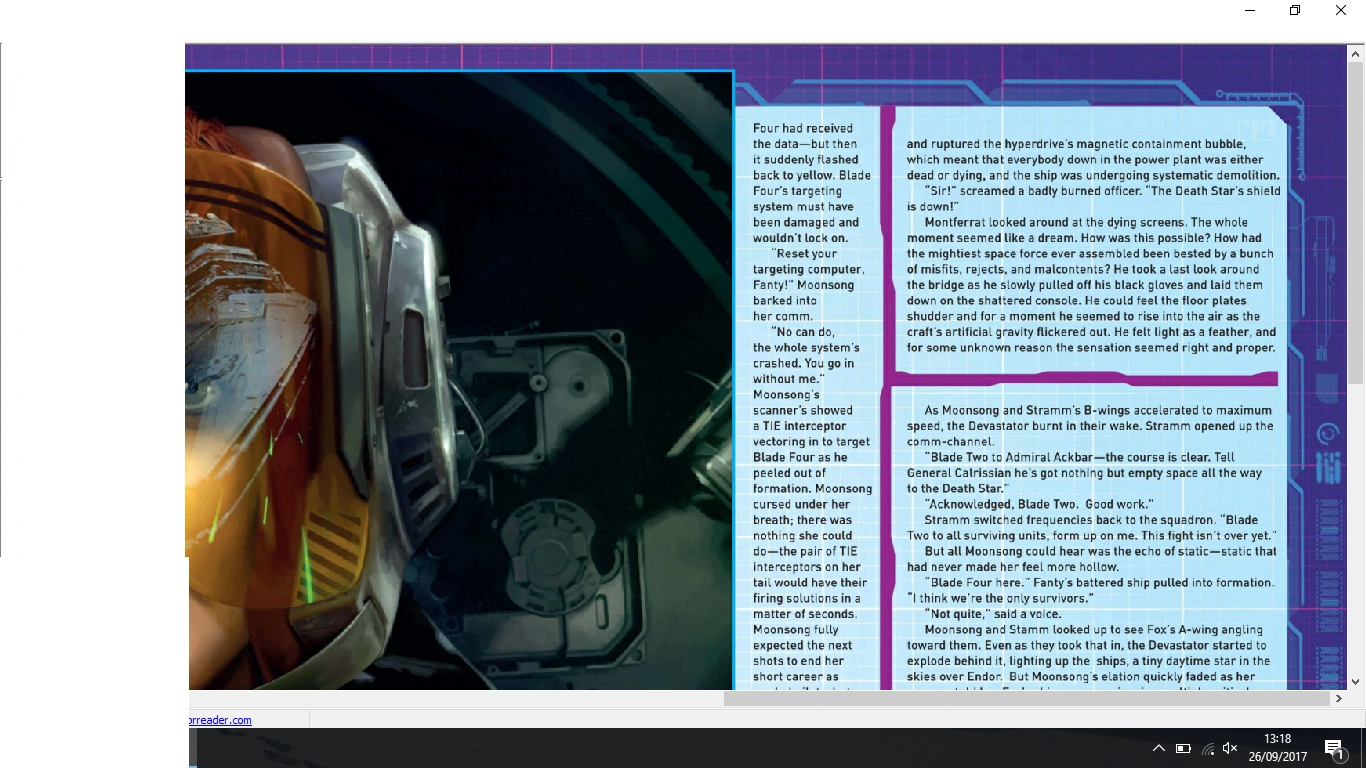Show hidden system tray icons

(x=1159, y=748)
